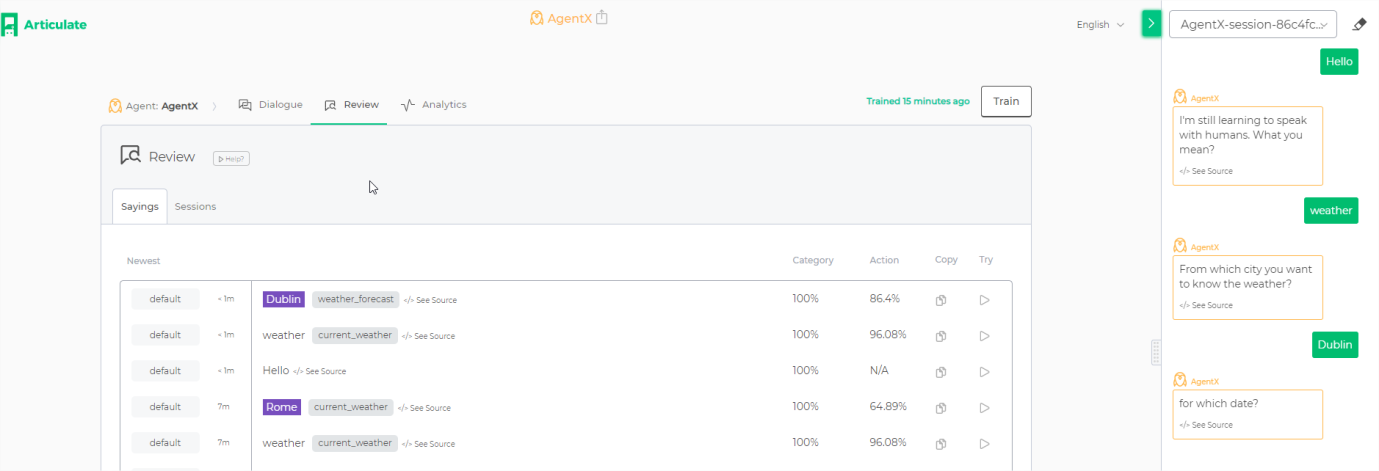Switch to the Analytics tab
Image resolution: width=1379 pixels, height=471 pixels.
[433, 105]
